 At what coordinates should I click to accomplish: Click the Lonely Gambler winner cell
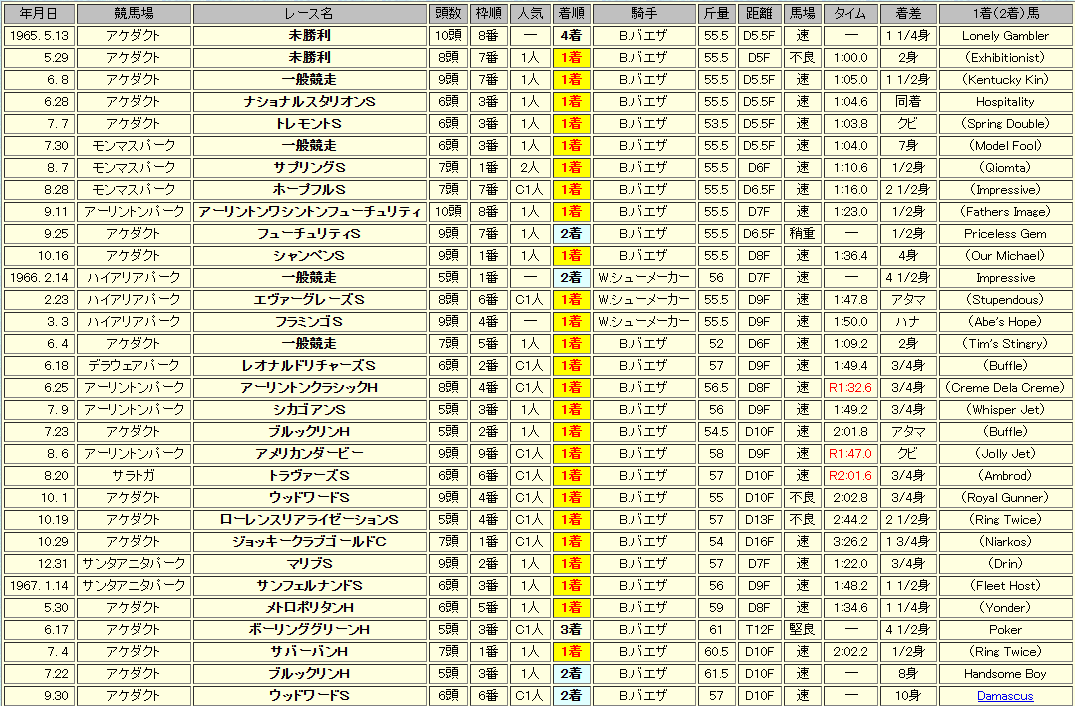[1005, 36]
